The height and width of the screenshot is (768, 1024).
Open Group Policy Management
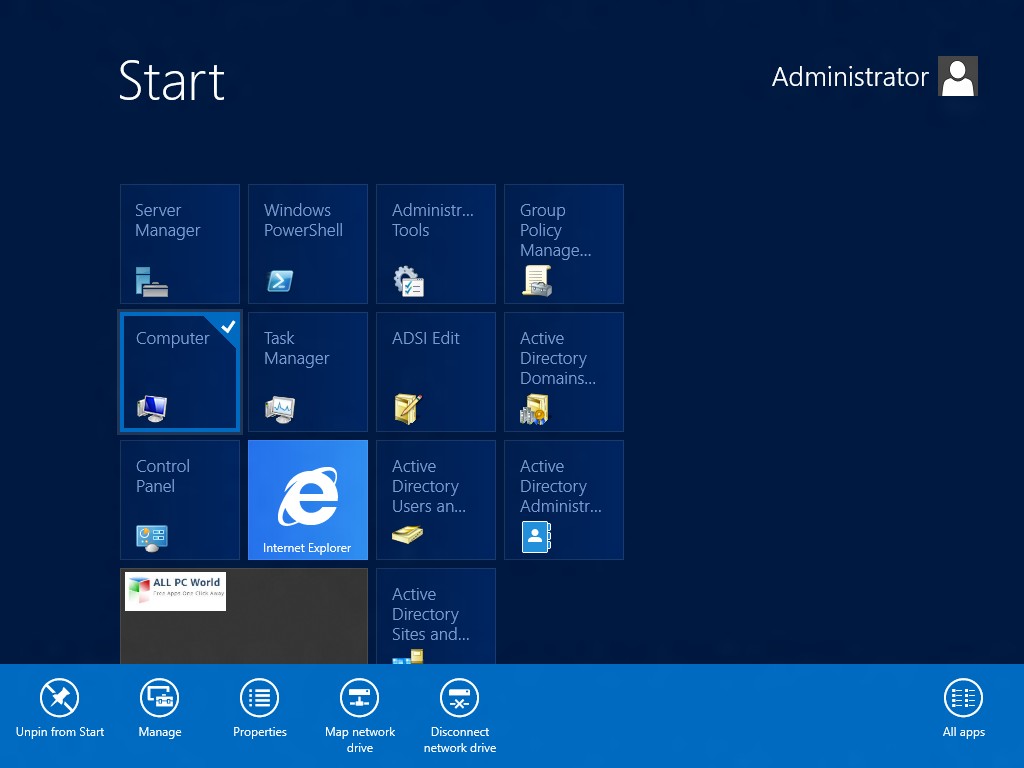(x=563, y=244)
